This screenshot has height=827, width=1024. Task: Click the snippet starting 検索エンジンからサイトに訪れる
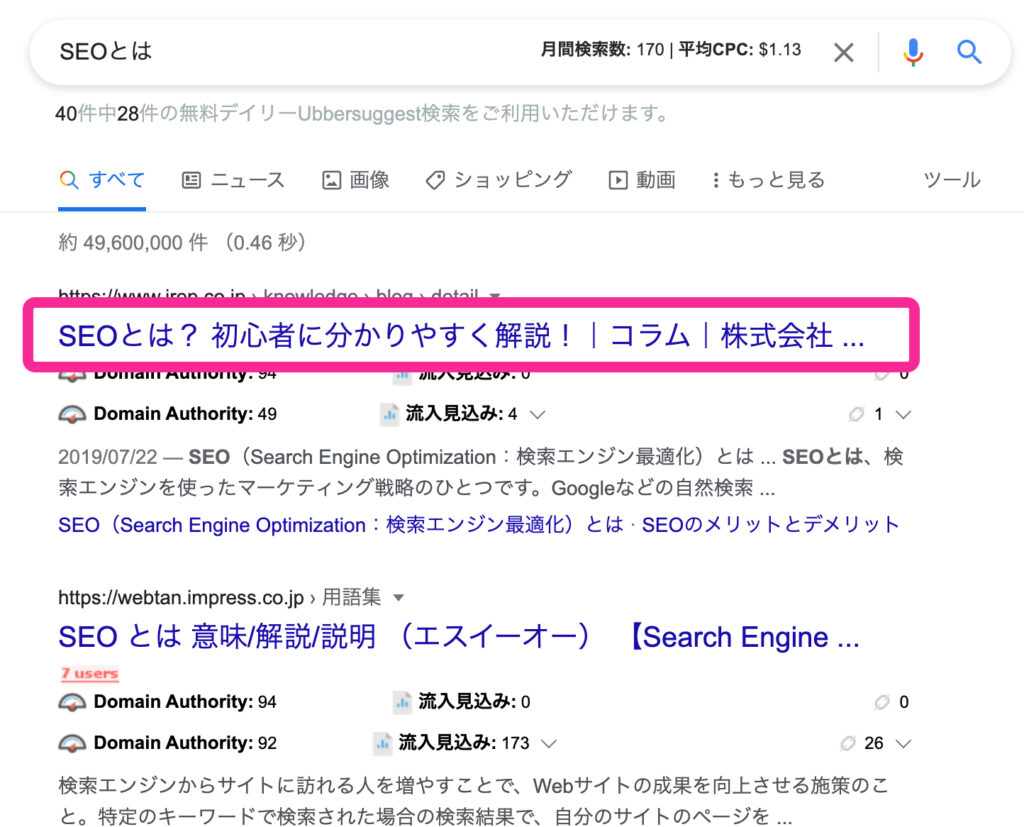473,801
